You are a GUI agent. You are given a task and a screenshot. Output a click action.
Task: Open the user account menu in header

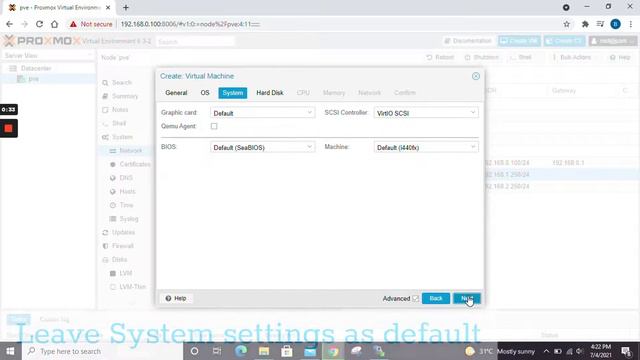612,41
